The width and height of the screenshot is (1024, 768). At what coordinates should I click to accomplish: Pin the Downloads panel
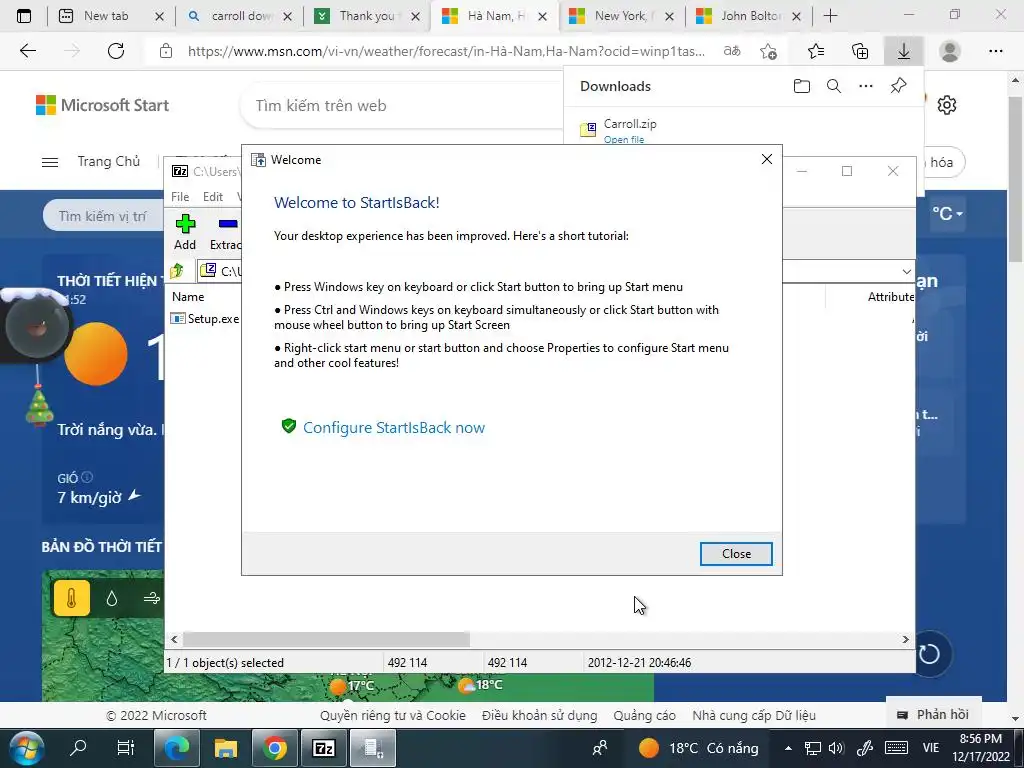point(899,86)
